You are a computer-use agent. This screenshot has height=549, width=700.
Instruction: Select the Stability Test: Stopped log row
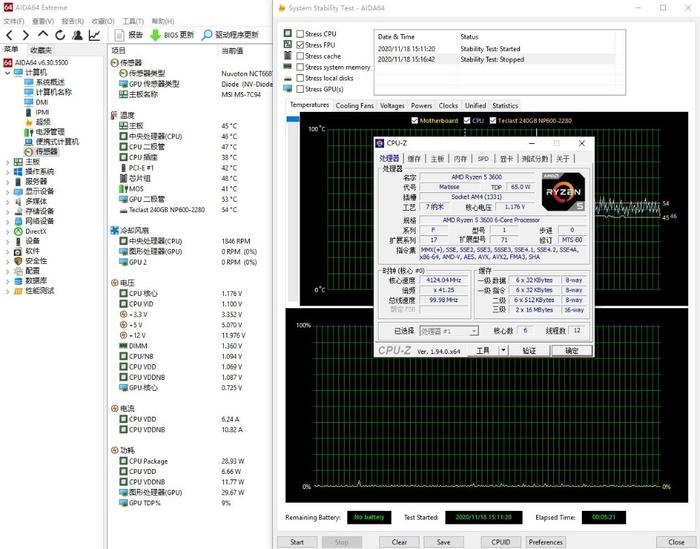(496, 59)
